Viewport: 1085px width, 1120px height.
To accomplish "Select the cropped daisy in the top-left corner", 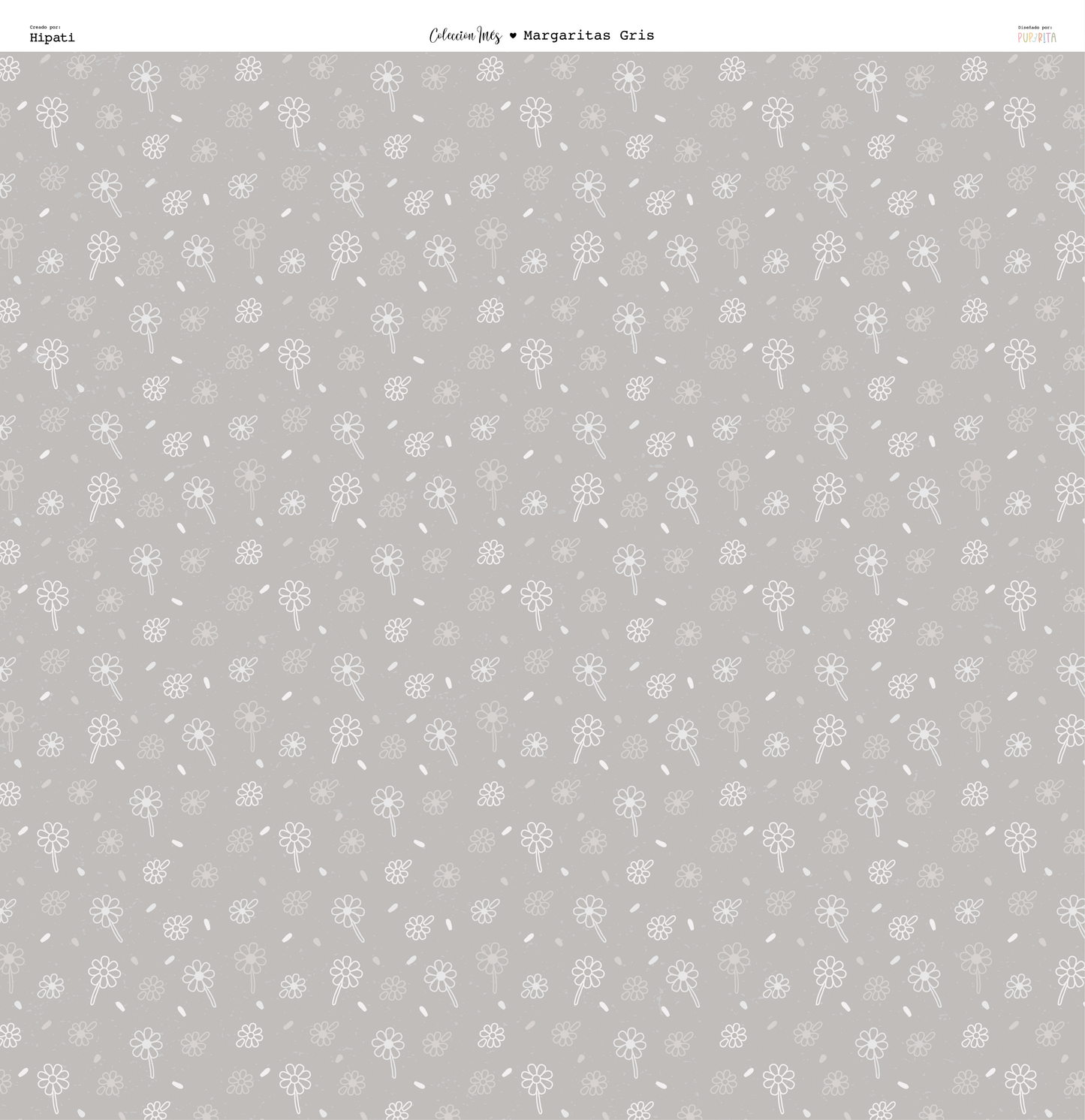I will point(9,69).
